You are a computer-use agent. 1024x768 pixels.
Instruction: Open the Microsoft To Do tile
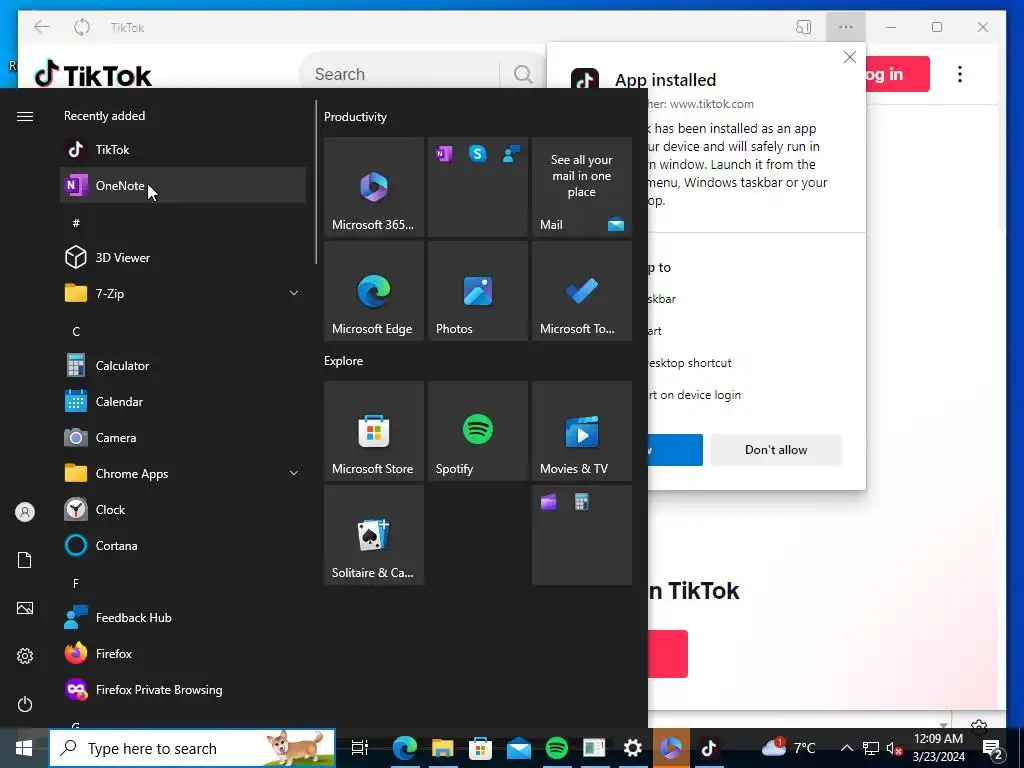[x=581, y=291]
